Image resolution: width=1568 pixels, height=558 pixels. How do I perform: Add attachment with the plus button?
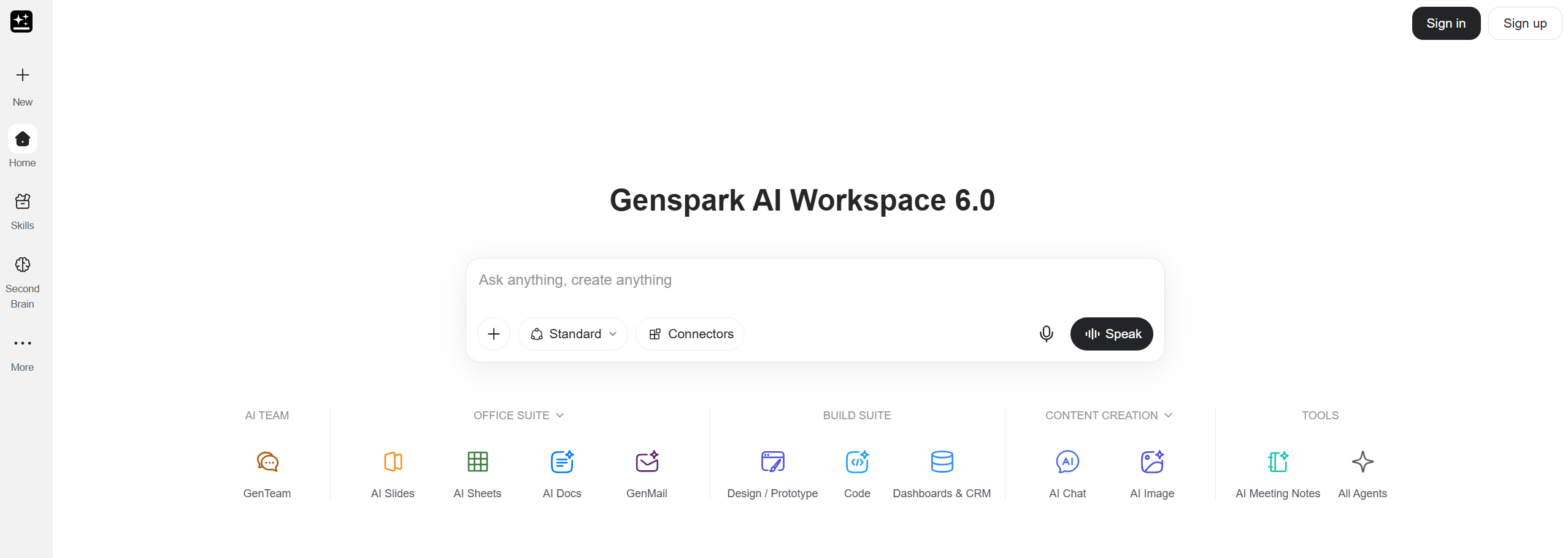494,334
